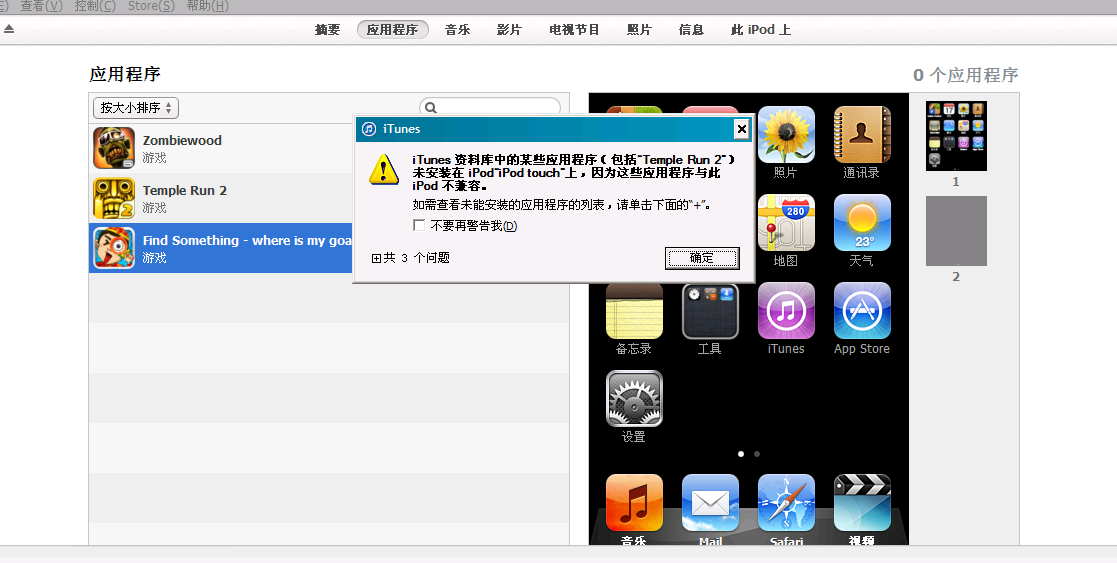Open the 帮助(H) menu
This screenshot has width=1117, height=563.
207,6
